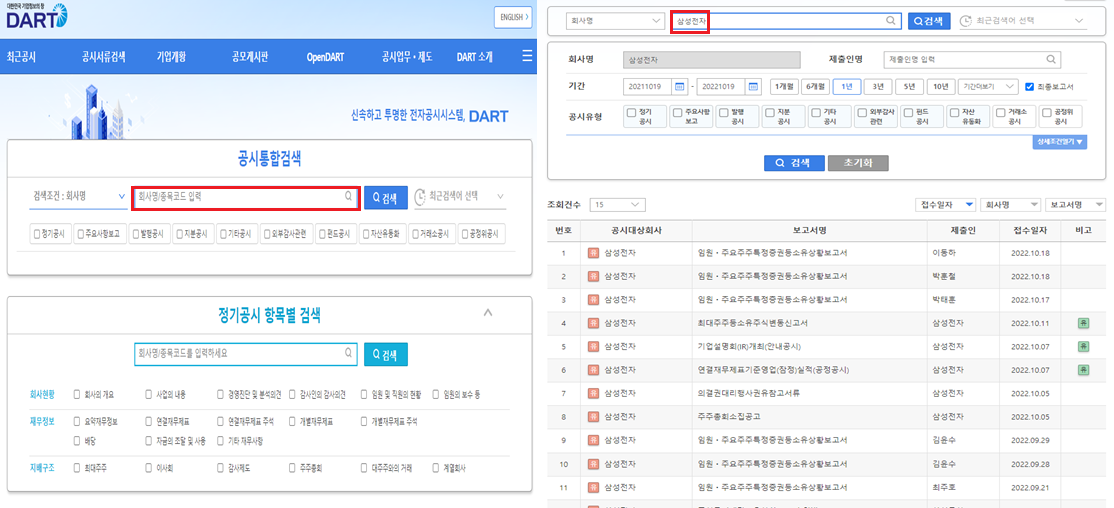Open the 기업개황 menu
1114x508 pixels.
pos(171,57)
